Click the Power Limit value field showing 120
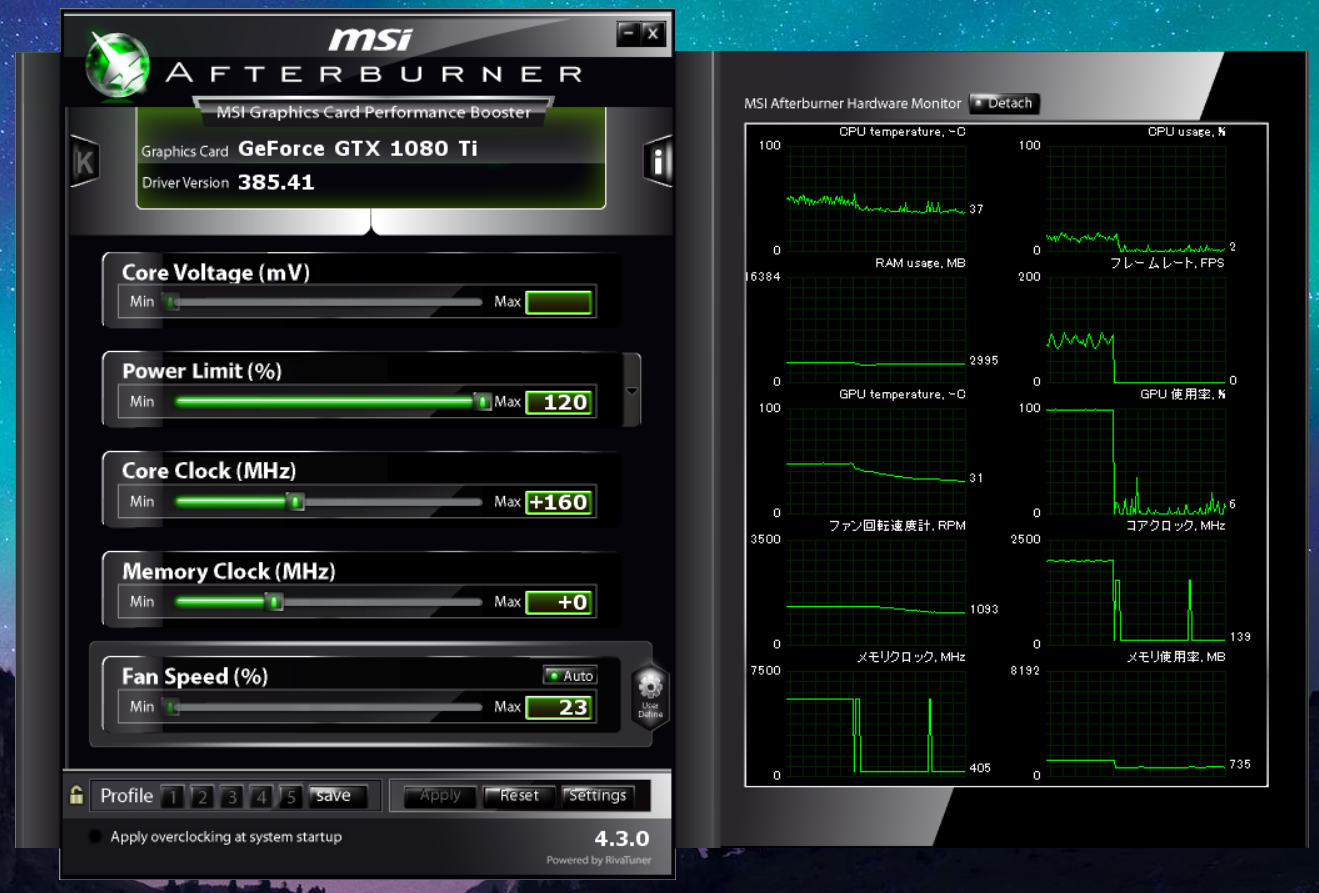 point(559,402)
